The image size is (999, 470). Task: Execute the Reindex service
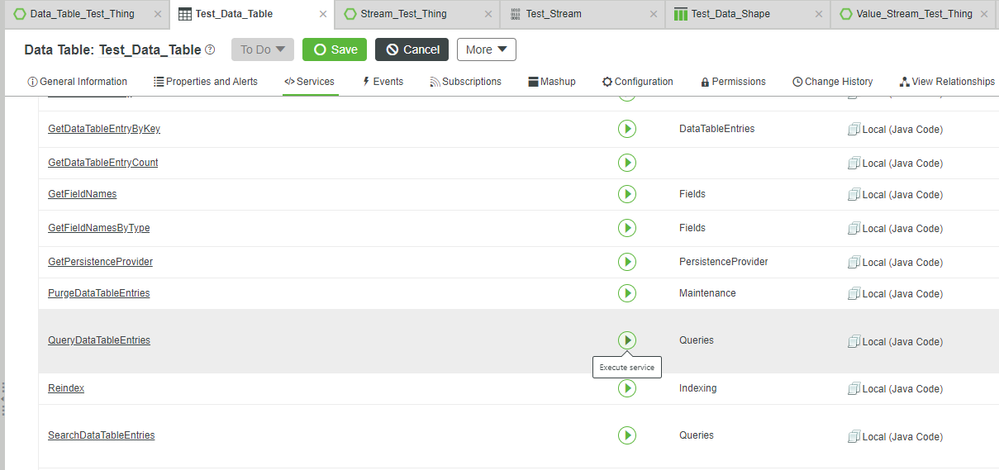pos(627,388)
